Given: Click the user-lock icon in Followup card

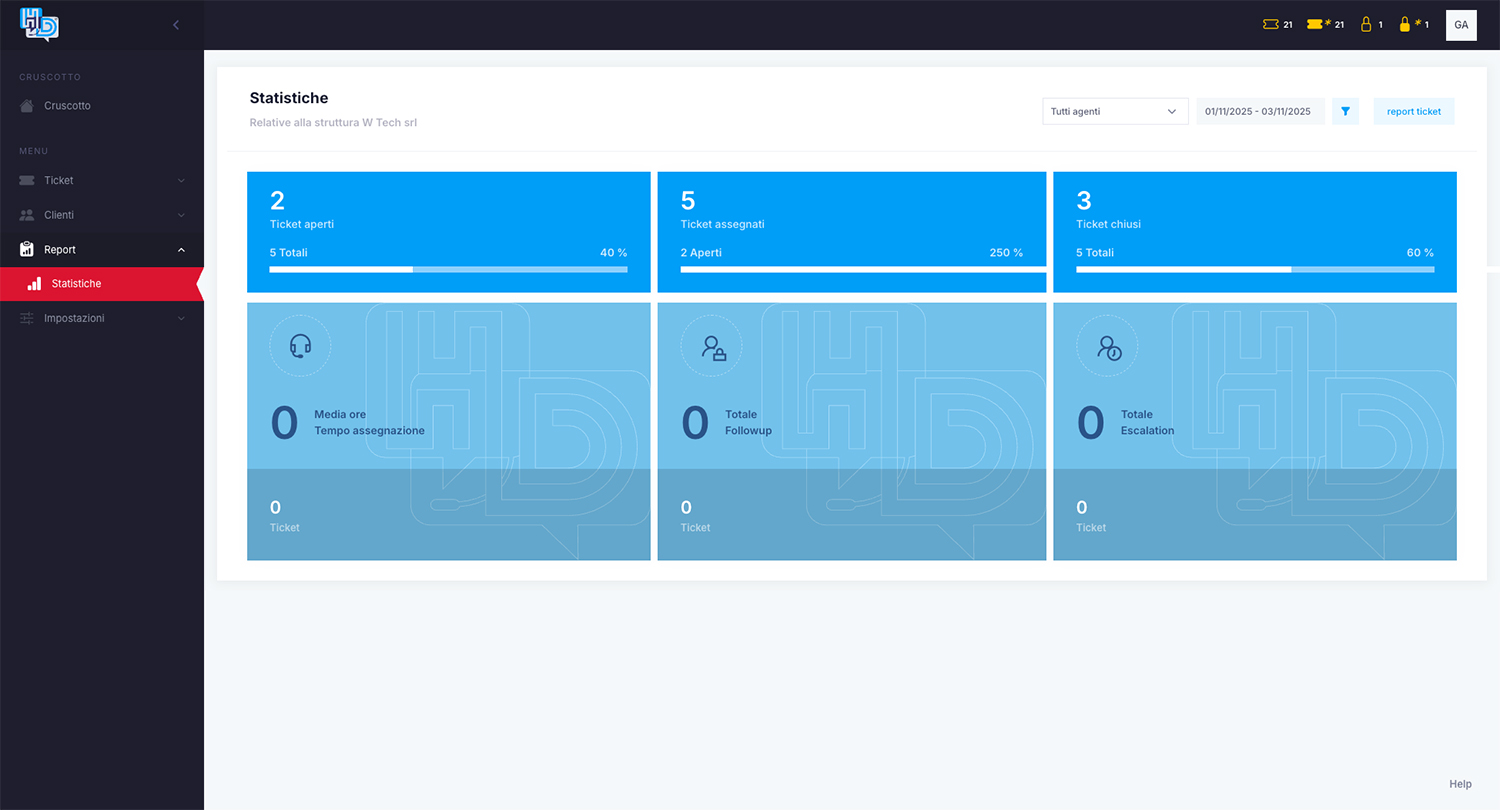Looking at the screenshot, I should pyautogui.click(x=712, y=347).
